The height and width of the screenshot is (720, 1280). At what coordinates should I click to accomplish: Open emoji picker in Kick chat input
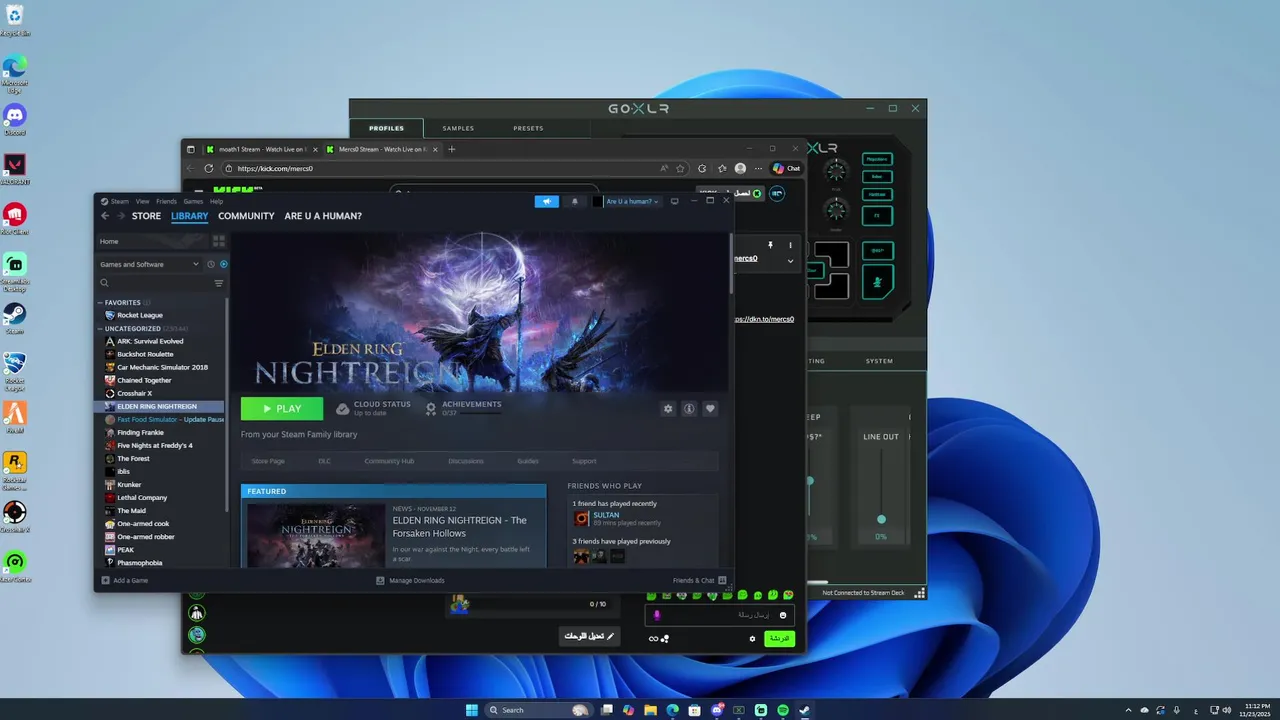(x=783, y=615)
